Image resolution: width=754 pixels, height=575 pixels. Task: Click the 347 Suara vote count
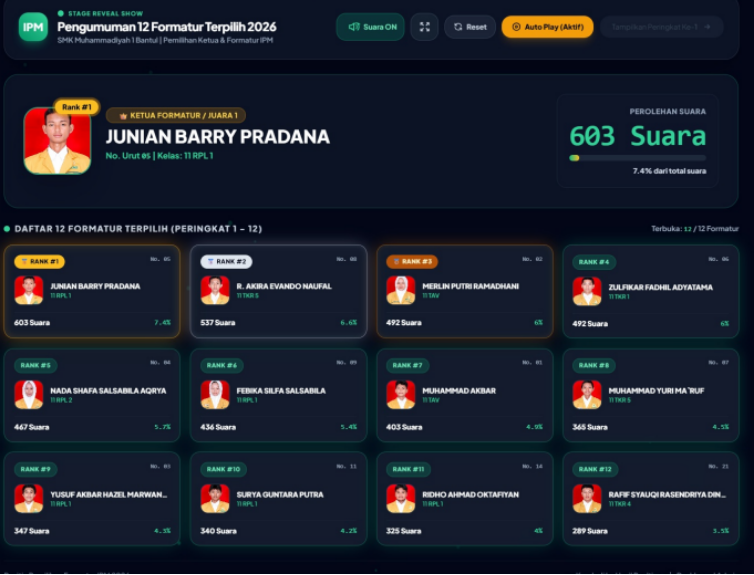tap(32, 531)
